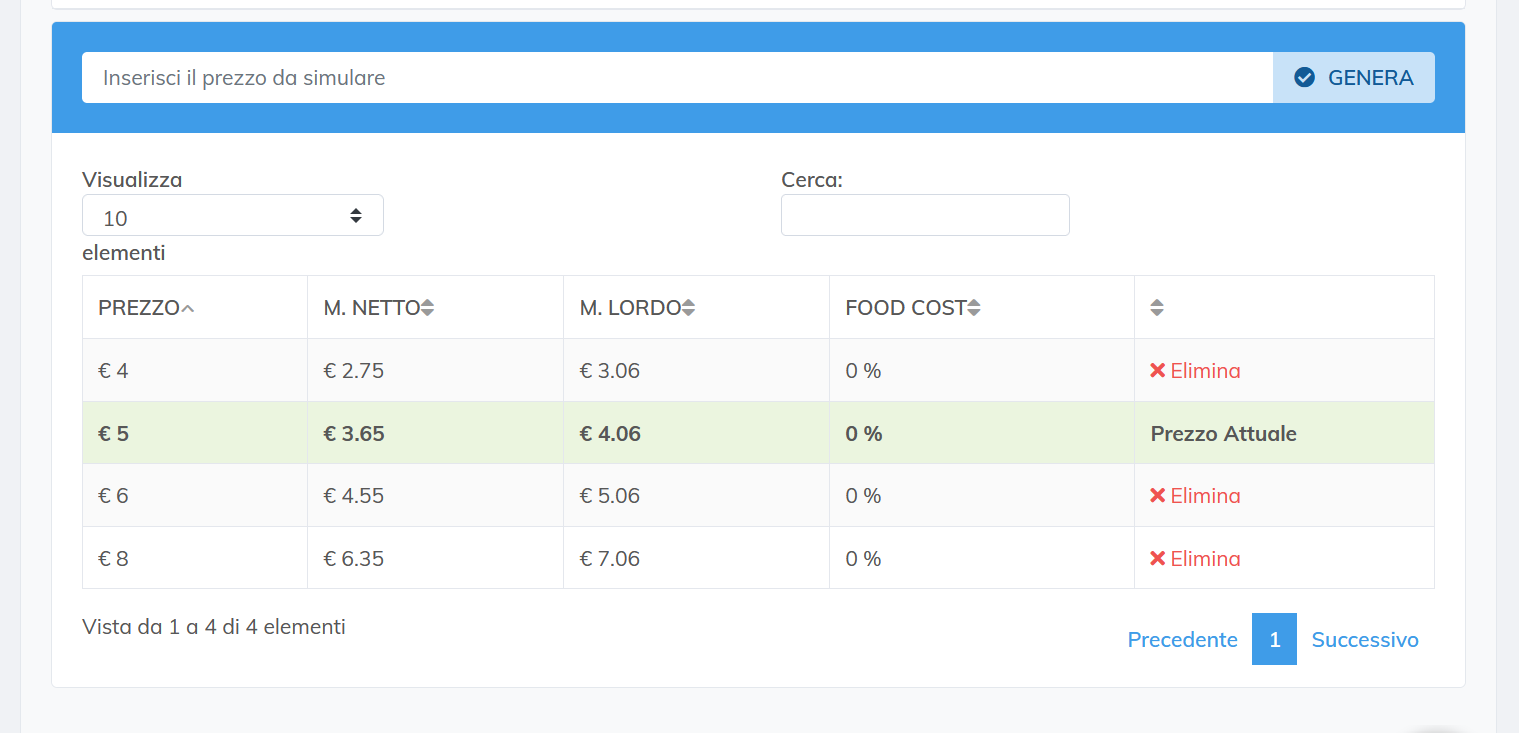Sort by PREZZO column arrow
This screenshot has height=733, width=1519.
(187, 308)
